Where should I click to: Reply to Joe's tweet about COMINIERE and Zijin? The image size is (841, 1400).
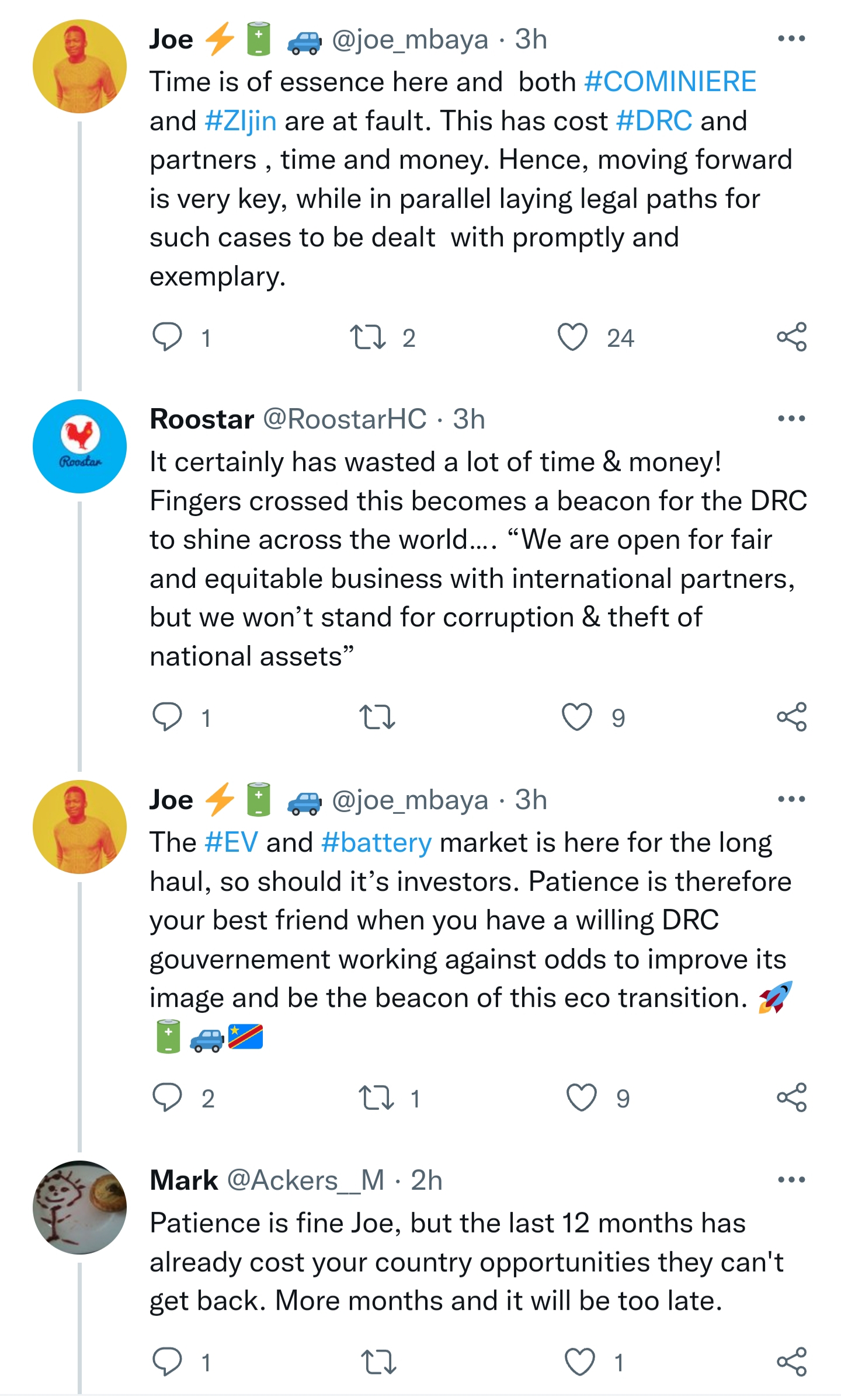pyautogui.click(x=168, y=337)
